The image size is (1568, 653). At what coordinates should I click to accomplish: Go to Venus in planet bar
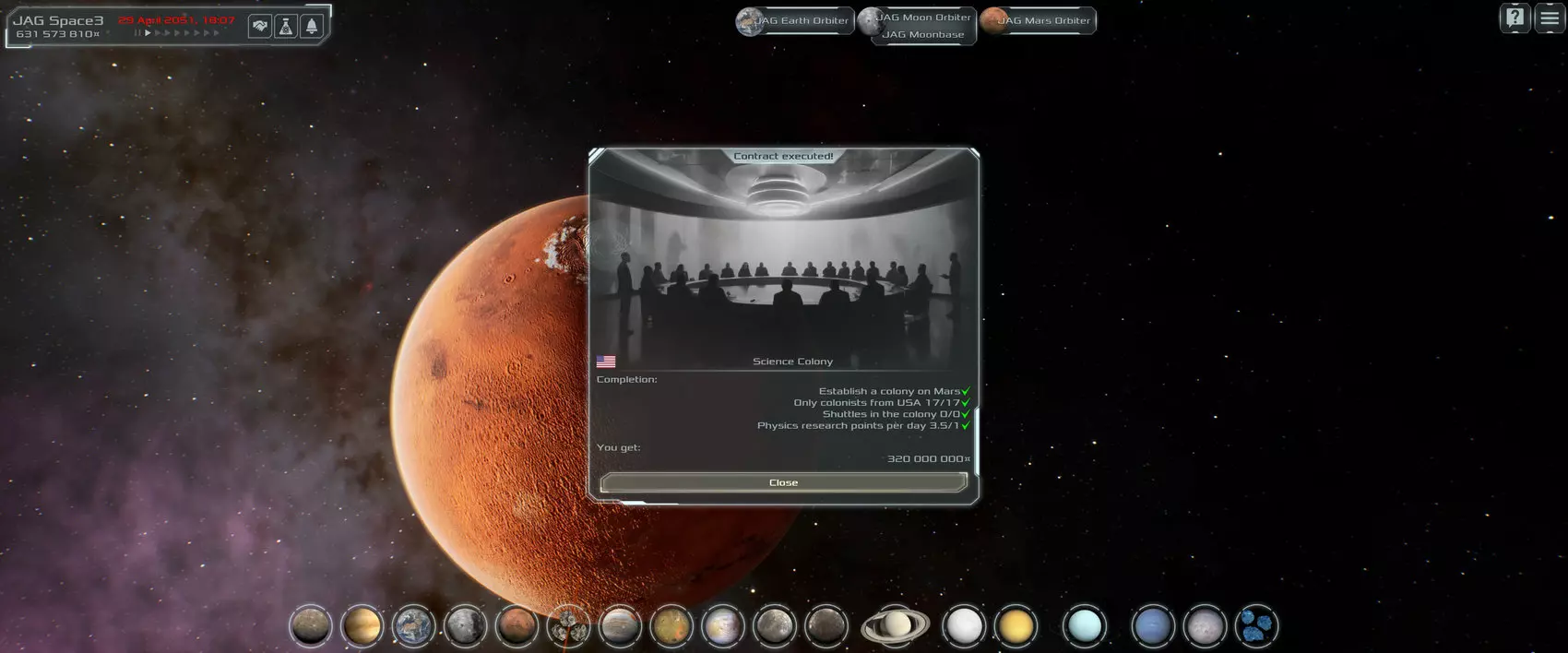point(362,626)
